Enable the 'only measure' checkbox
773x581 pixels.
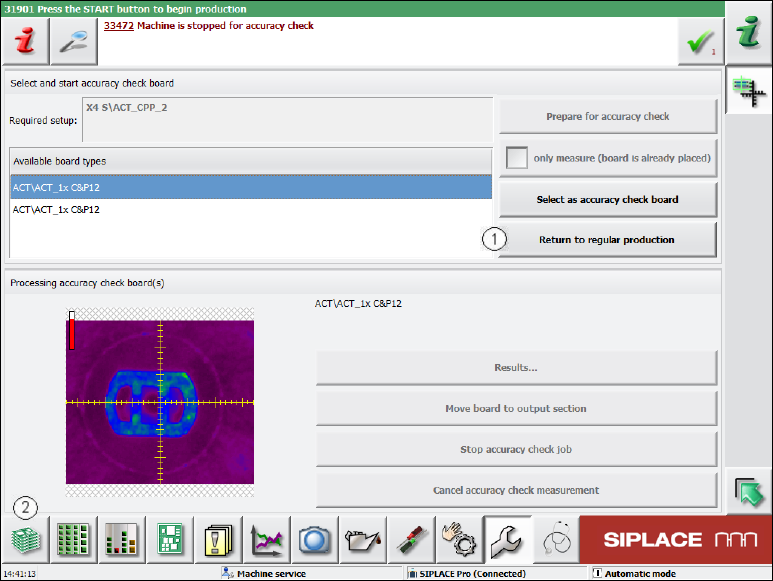pos(517,158)
